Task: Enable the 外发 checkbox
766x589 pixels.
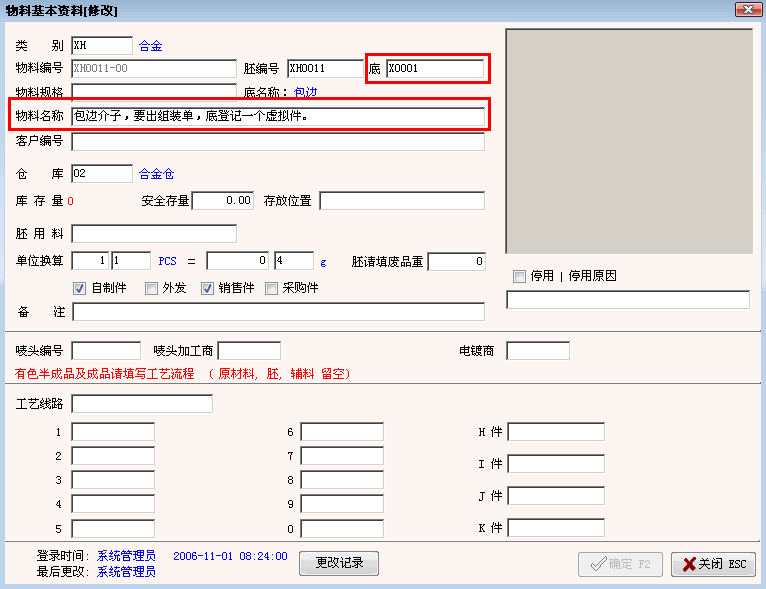Action: (x=151, y=288)
